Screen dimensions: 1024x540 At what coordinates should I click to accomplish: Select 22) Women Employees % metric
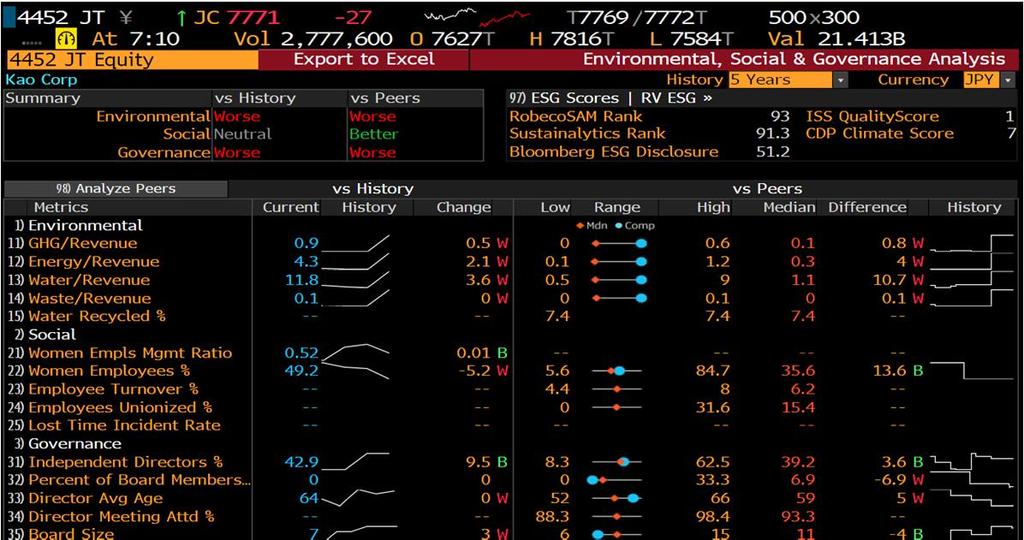tap(99, 371)
